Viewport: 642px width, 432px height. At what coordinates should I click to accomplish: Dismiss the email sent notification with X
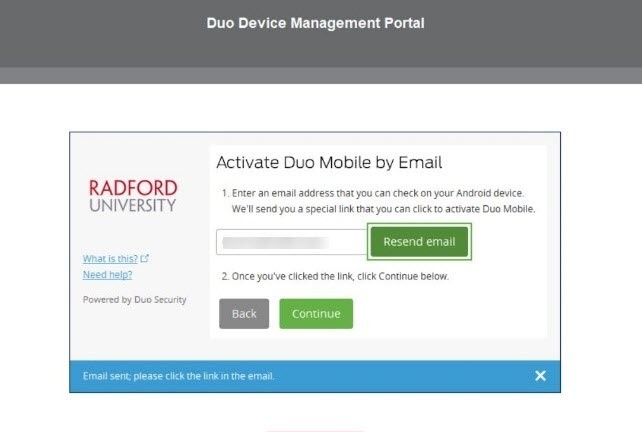click(x=540, y=376)
